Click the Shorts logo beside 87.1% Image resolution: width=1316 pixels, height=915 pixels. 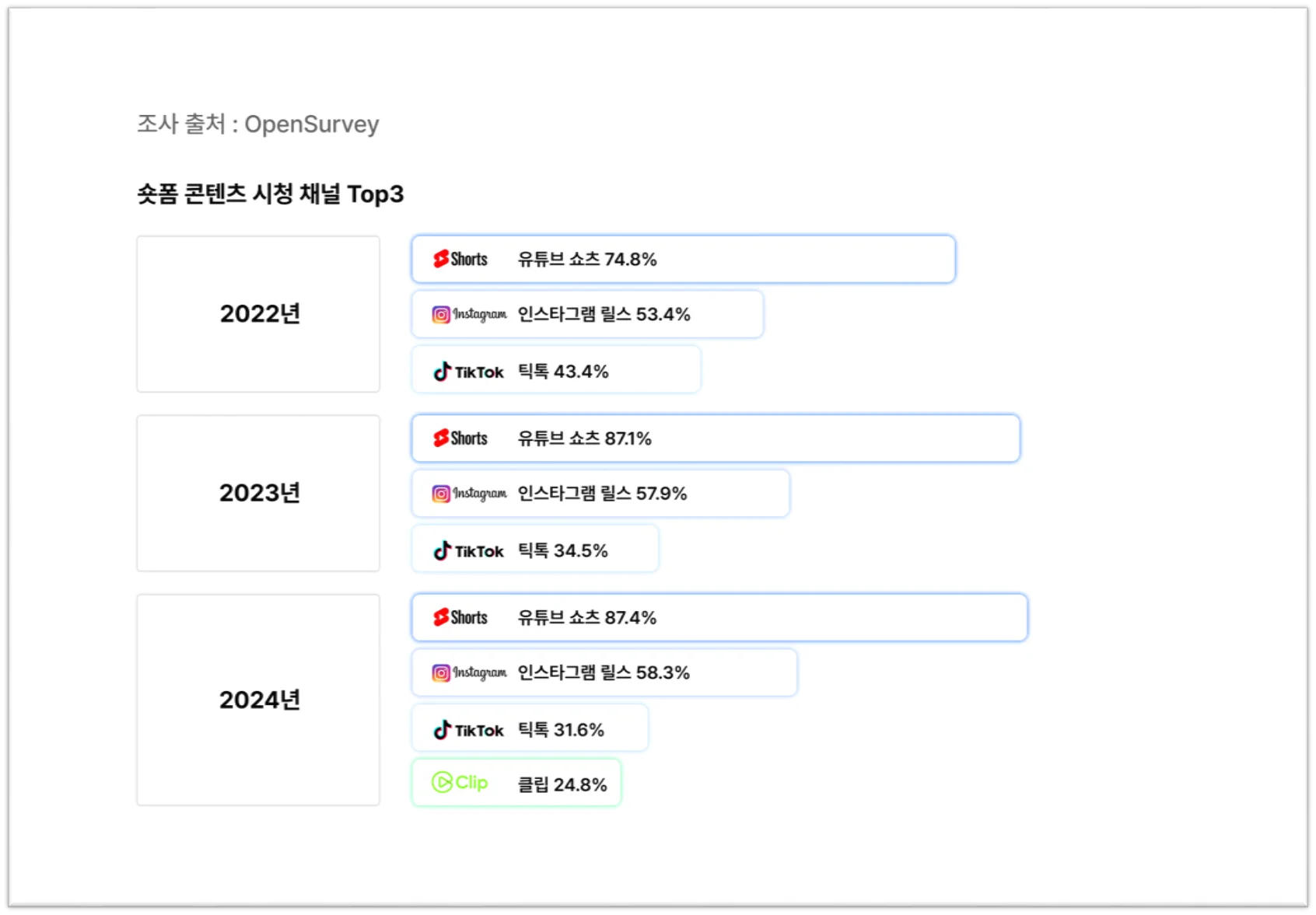pos(460,438)
